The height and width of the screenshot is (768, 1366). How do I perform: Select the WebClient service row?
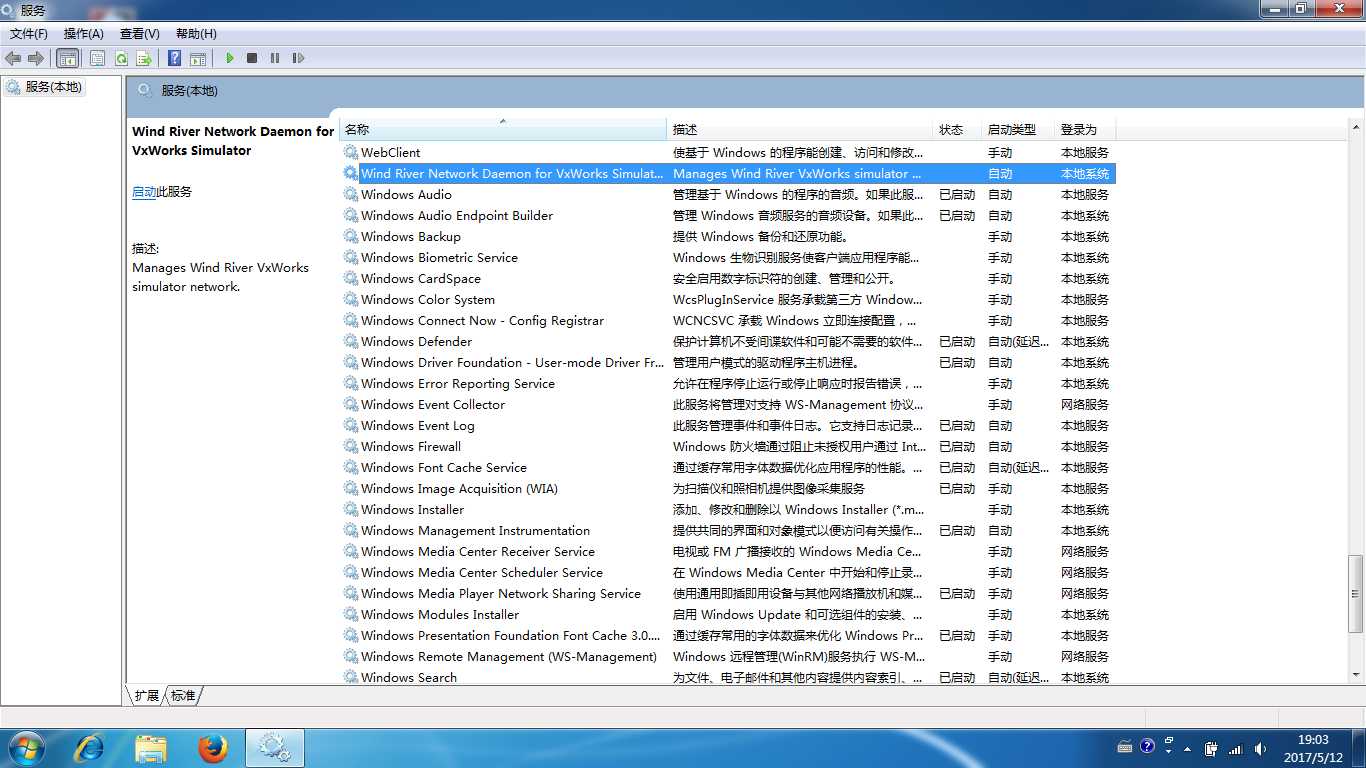click(x=727, y=153)
